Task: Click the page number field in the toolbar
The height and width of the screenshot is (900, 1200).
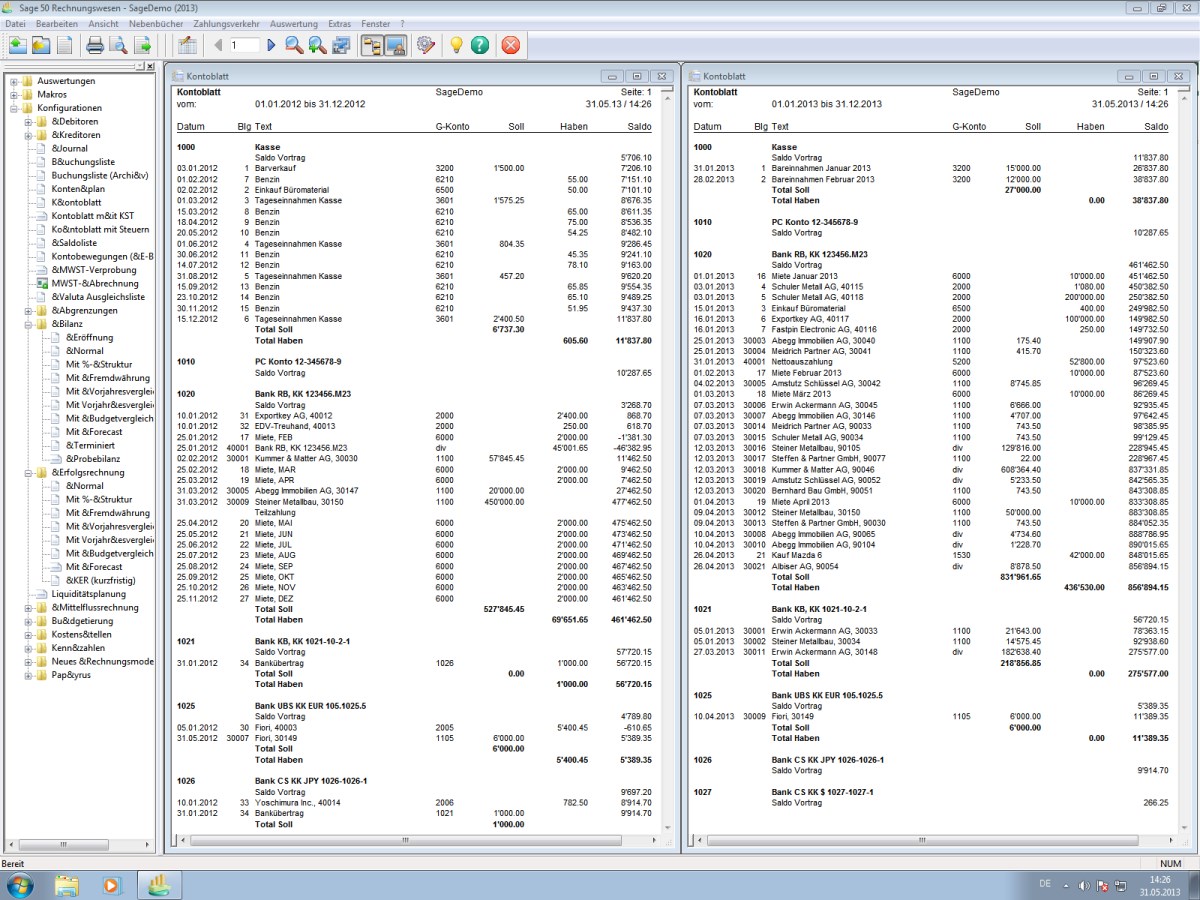Action: (x=244, y=45)
